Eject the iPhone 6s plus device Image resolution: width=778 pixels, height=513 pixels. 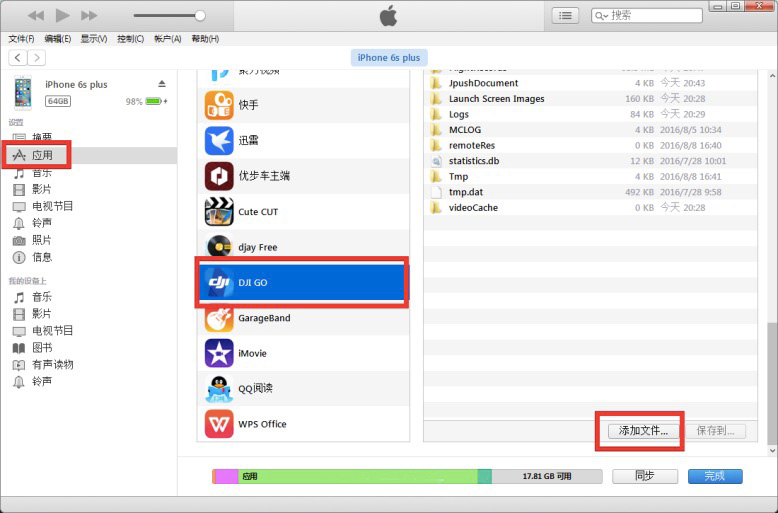click(x=162, y=84)
